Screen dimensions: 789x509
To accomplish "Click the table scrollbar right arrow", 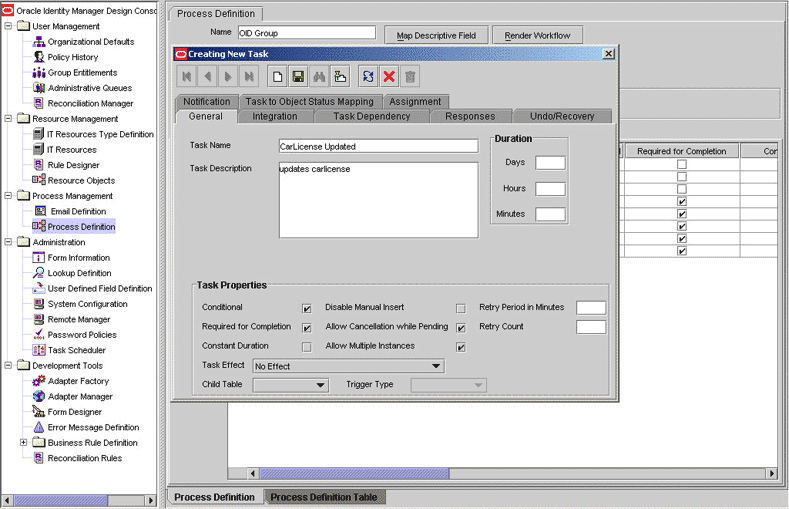I will pos(772,473).
